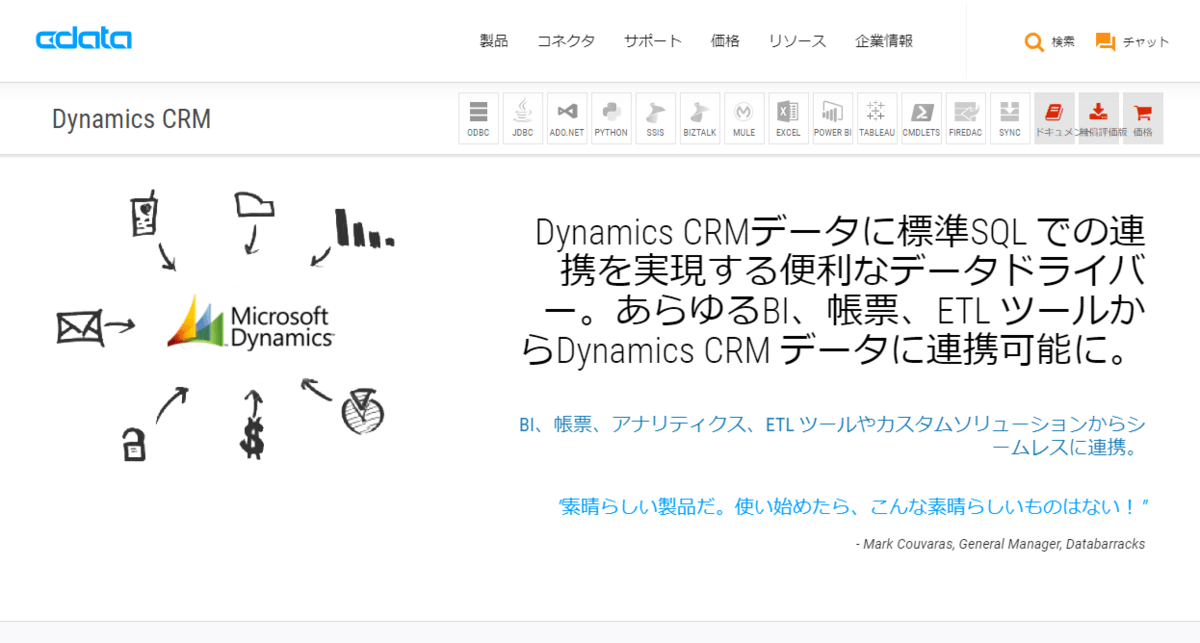Click the CData logo
Image resolution: width=1200 pixels, height=643 pixels.
(84, 40)
